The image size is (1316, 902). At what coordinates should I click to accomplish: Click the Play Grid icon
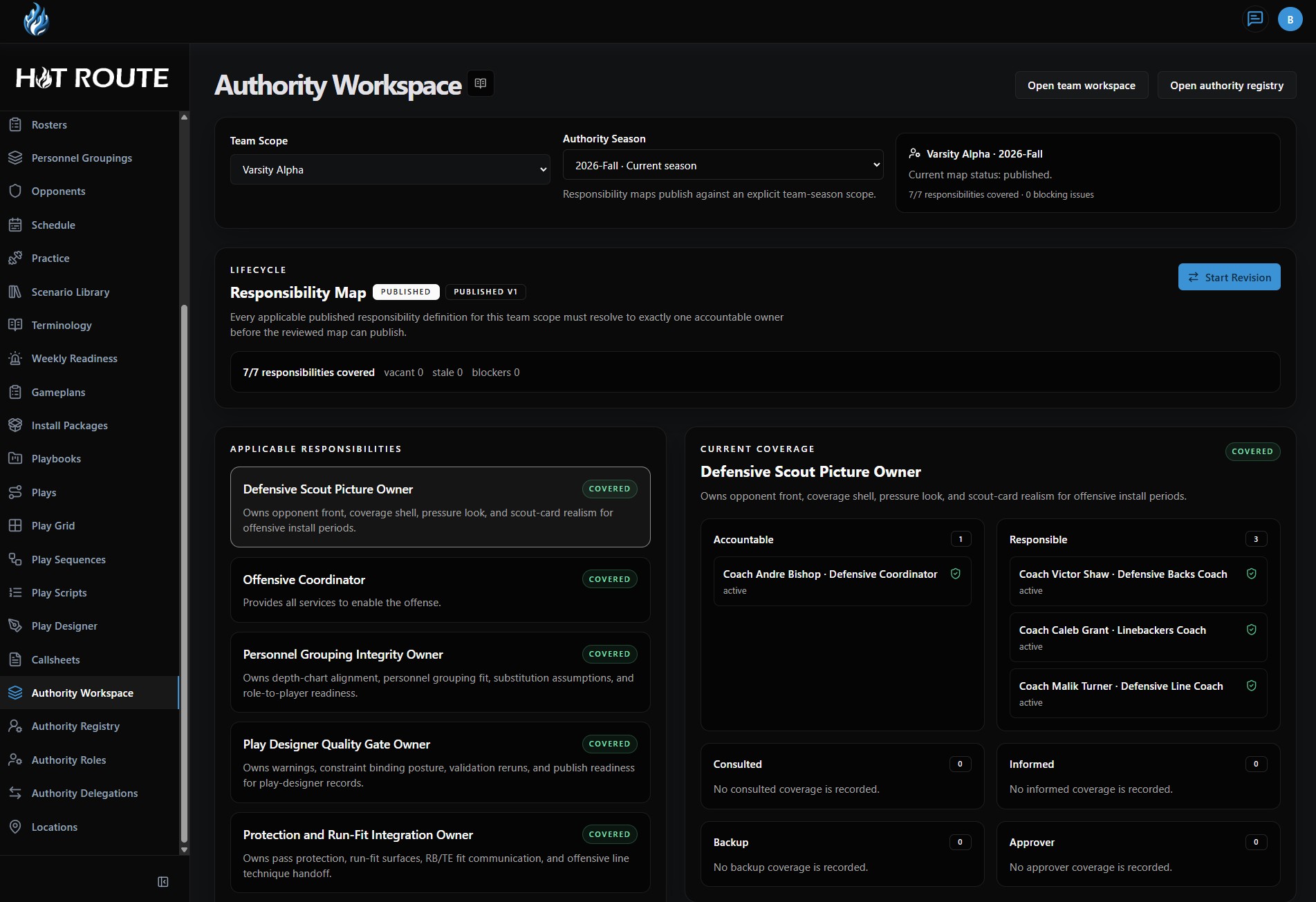click(x=15, y=525)
